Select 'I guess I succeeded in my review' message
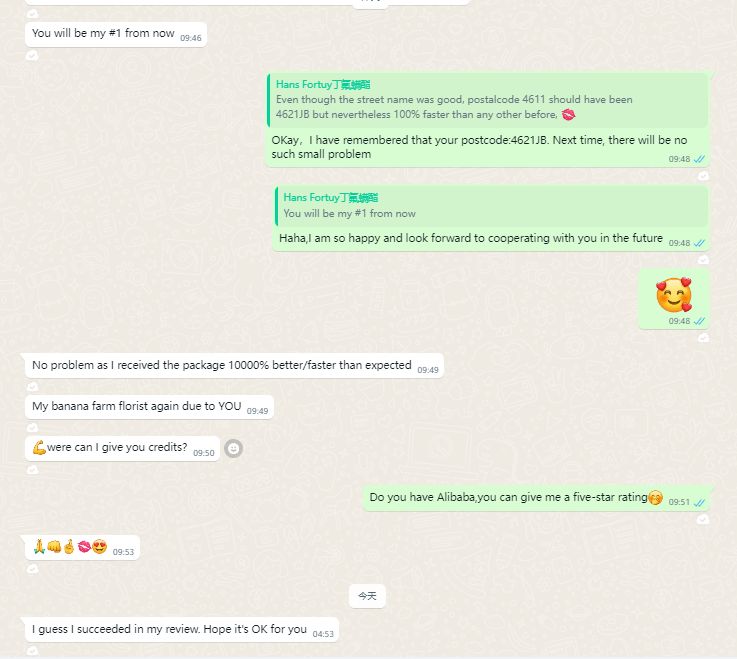The image size is (737, 659). [182, 629]
